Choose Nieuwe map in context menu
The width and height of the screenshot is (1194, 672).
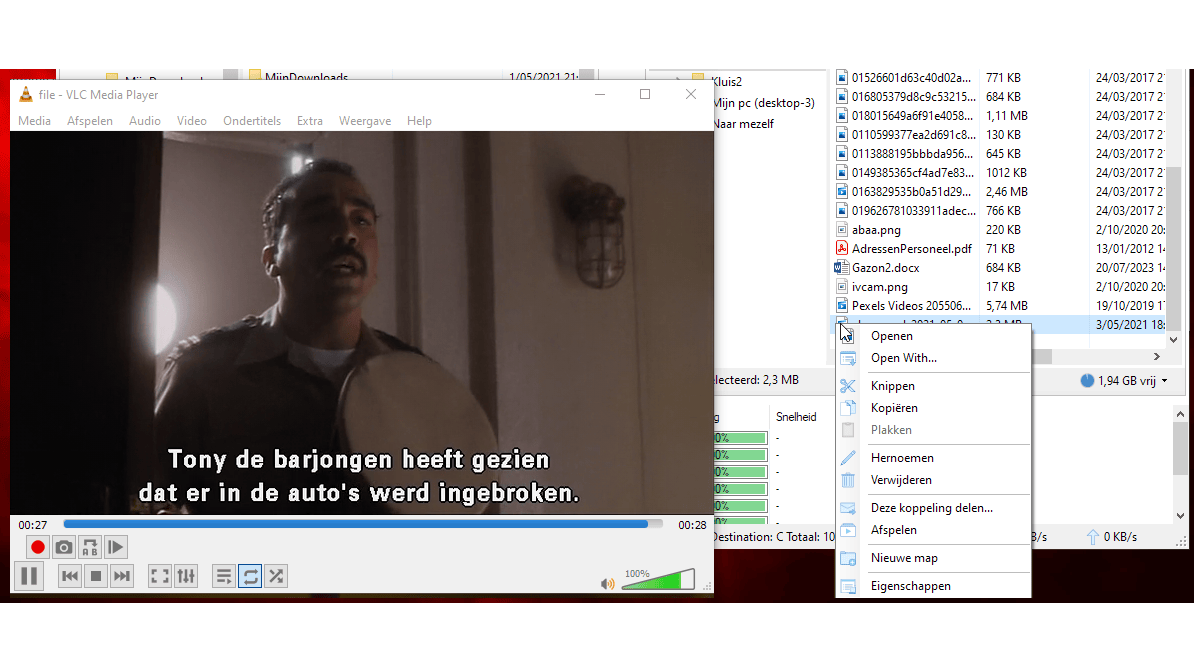934,558
